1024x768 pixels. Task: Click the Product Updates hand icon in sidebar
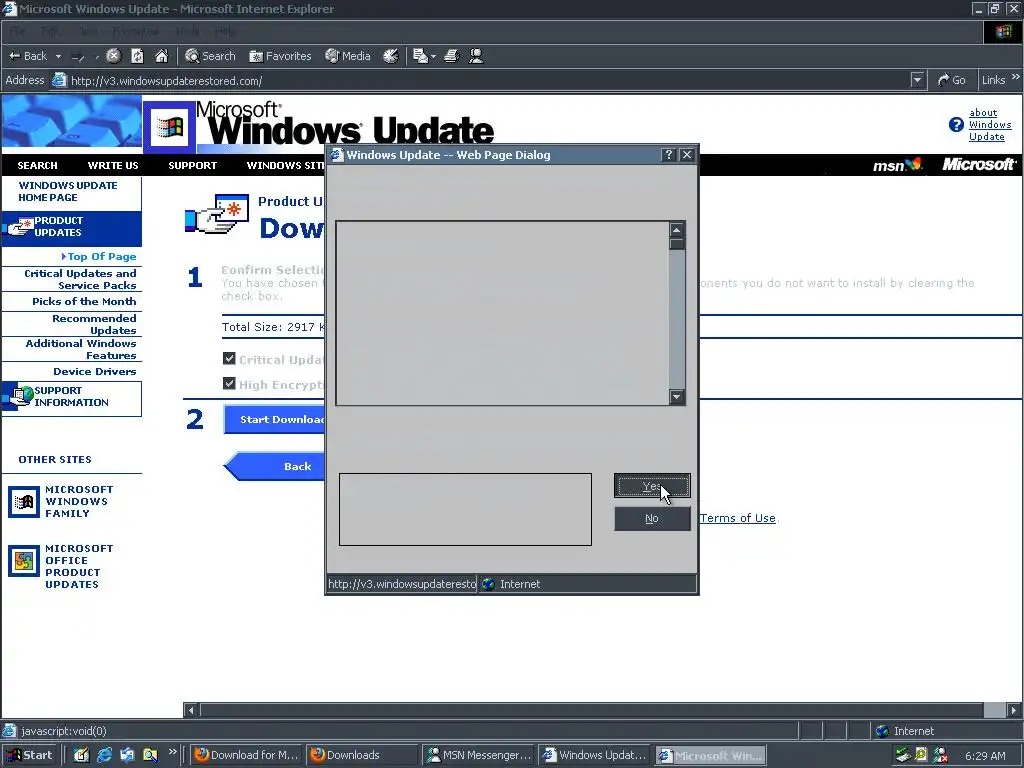tap(18, 227)
